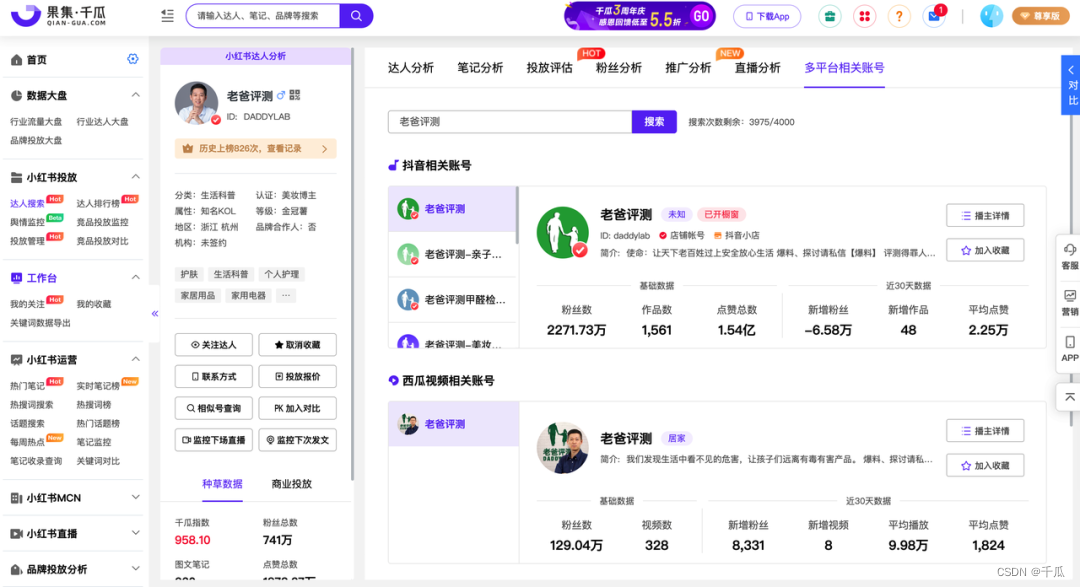Expand hidden tags via the ellipsis chip
The width and height of the screenshot is (1080, 587).
pyautogui.click(x=286, y=296)
